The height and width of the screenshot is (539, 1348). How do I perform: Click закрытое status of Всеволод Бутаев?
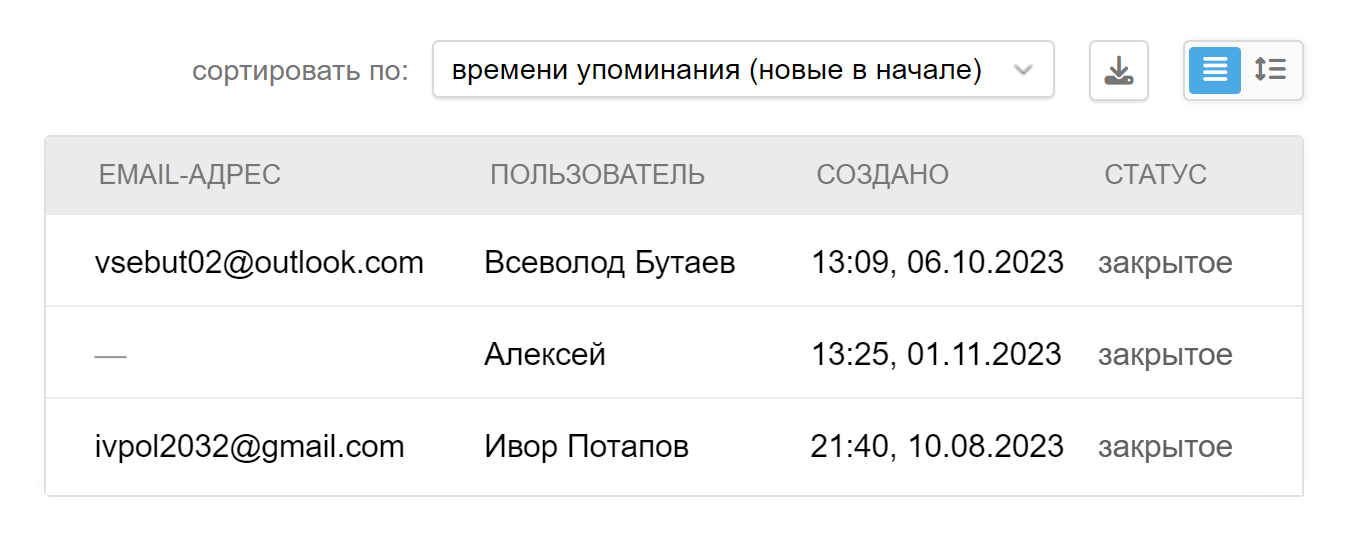coord(1165,263)
